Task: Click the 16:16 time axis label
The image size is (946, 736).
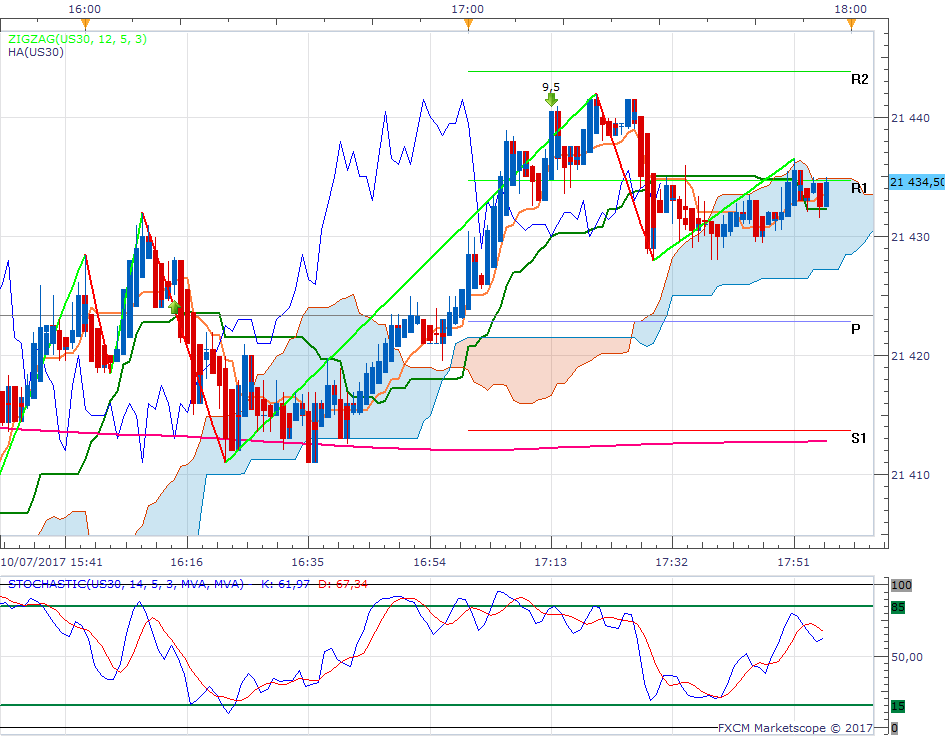Action: [186, 562]
